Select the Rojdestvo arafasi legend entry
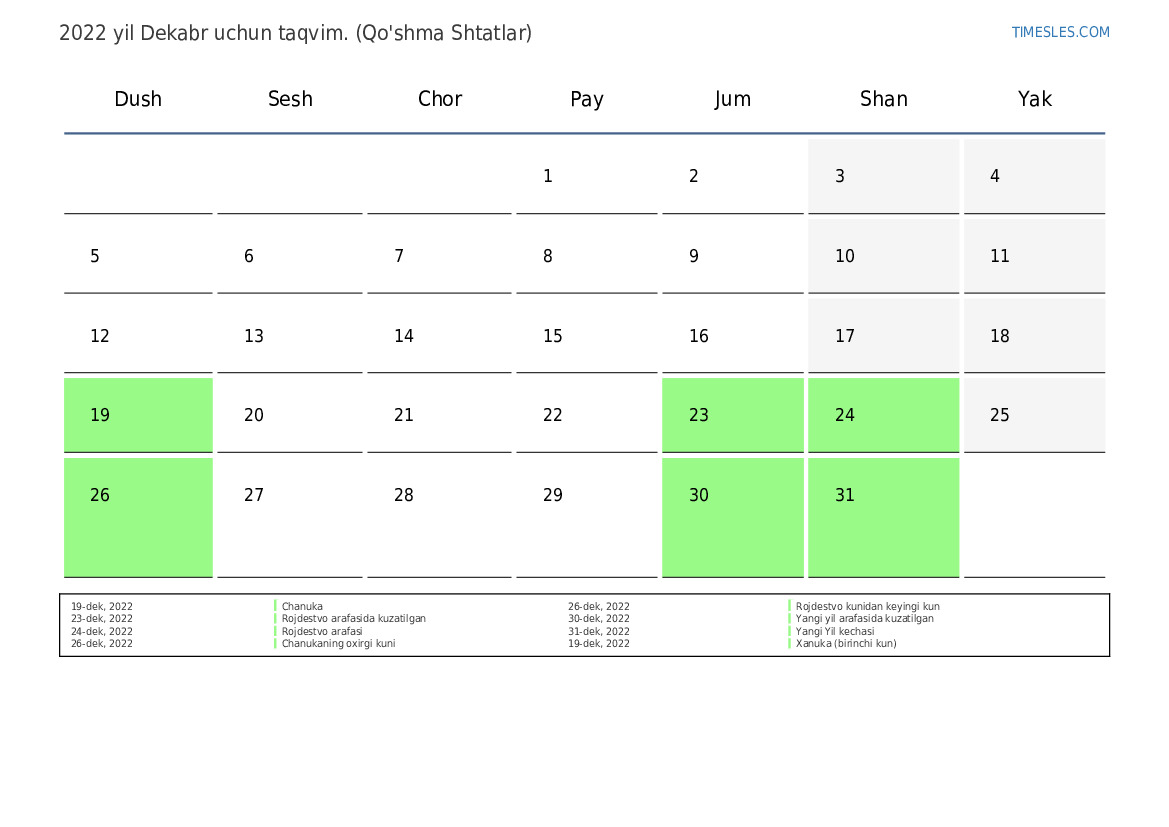Image resolution: width=1169 pixels, height=827 pixels. coord(322,632)
